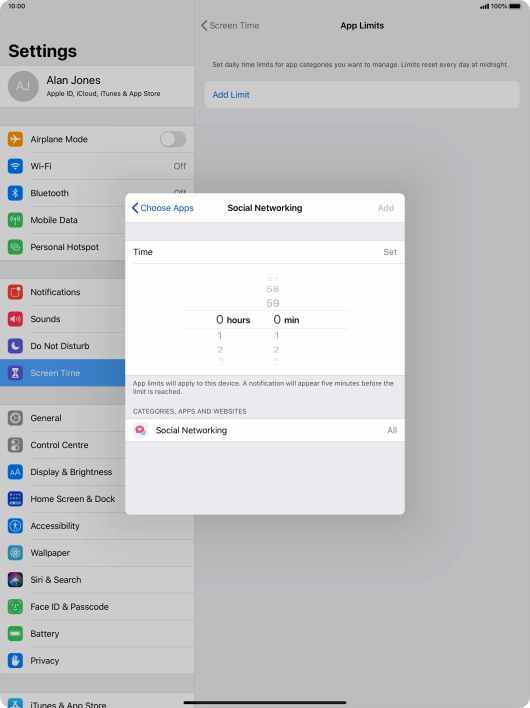This screenshot has width=530, height=708.
Task: Tap the General gear icon
Action: tap(15, 418)
